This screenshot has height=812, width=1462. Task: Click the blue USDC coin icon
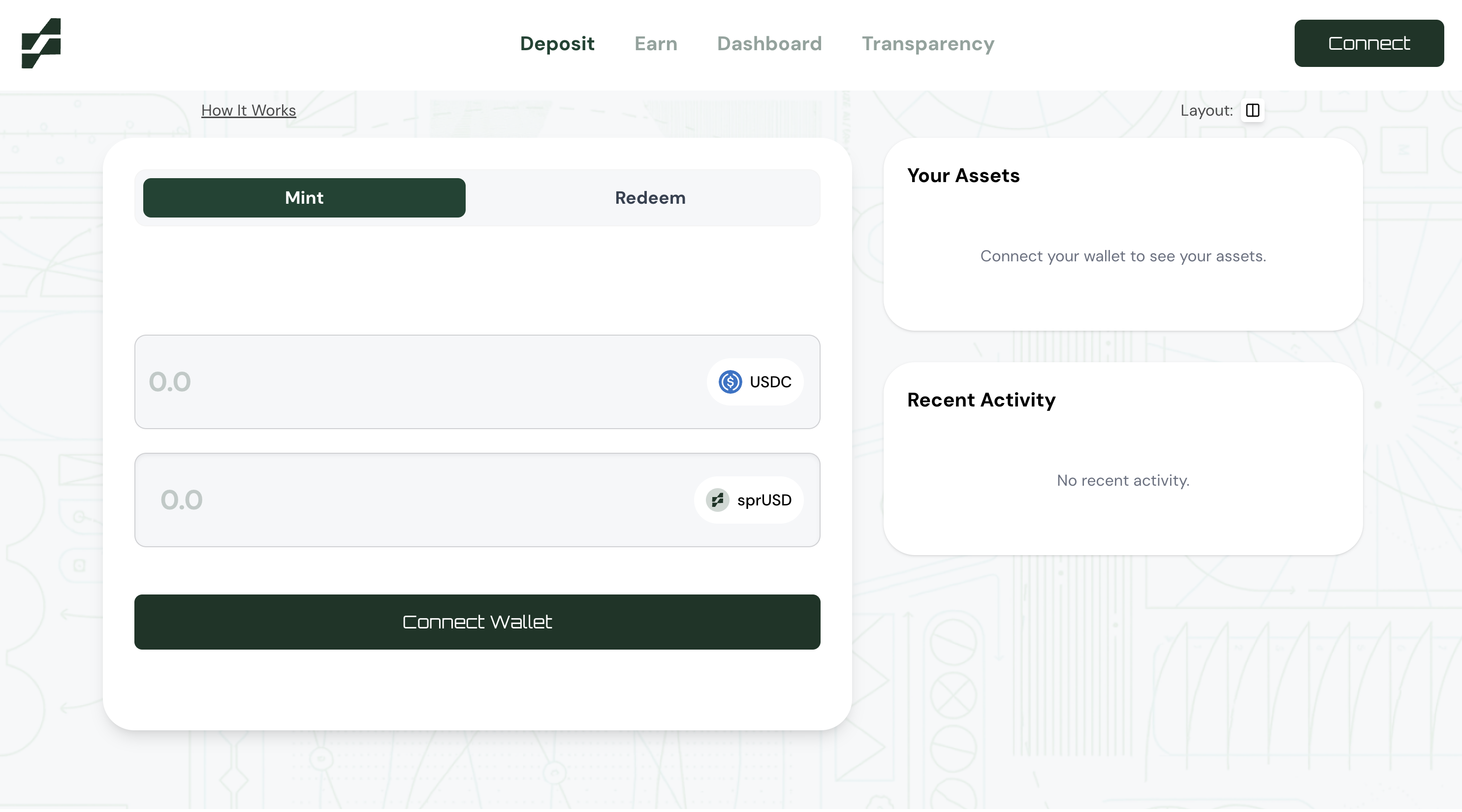tap(730, 382)
